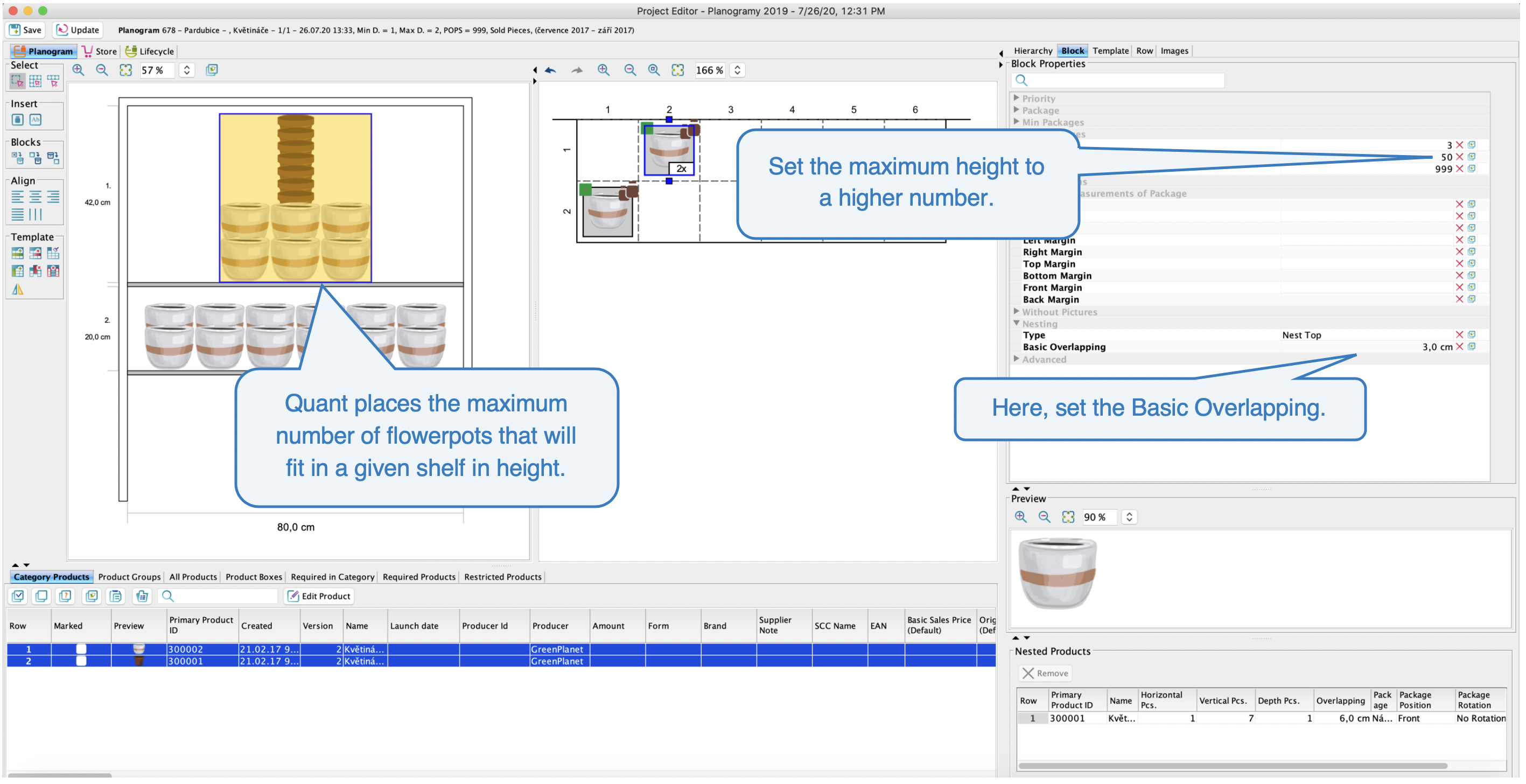Click the template table brush icon
This screenshot has height=784, width=1526.
(53, 254)
